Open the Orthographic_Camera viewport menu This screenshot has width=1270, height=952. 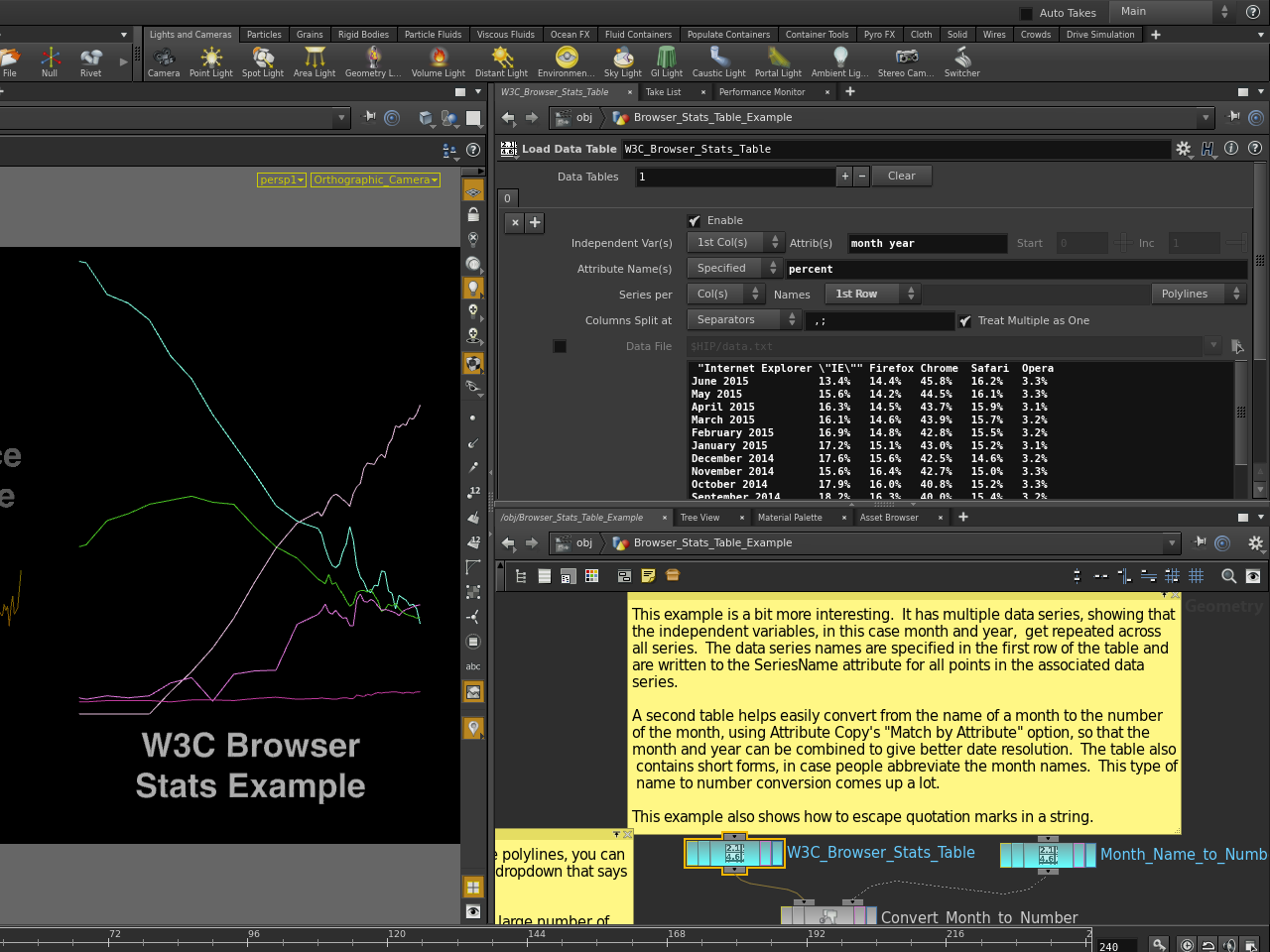pyautogui.click(x=375, y=179)
